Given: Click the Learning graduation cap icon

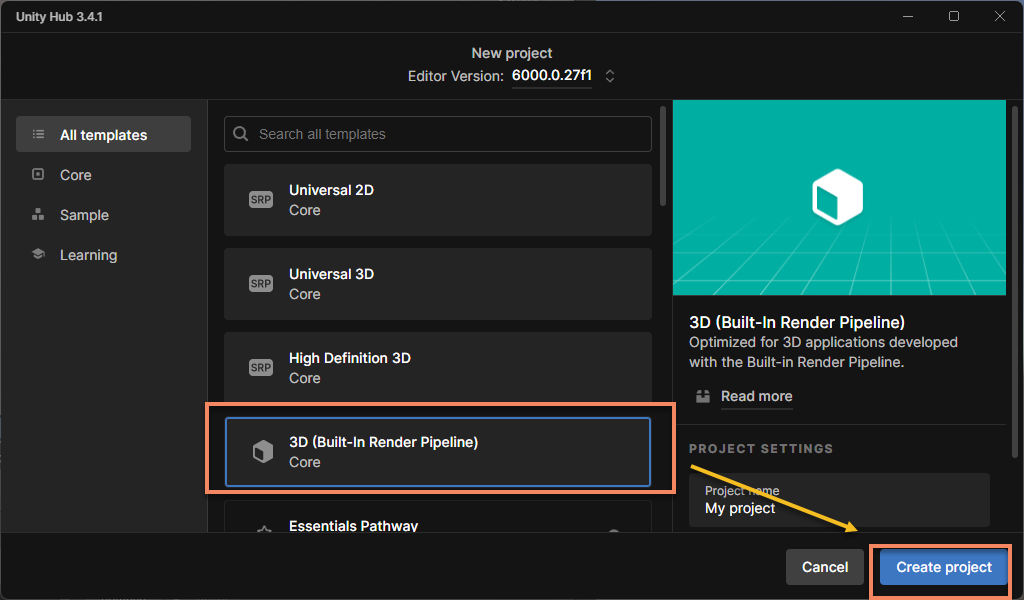Looking at the screenshot, I should (38, 254).
